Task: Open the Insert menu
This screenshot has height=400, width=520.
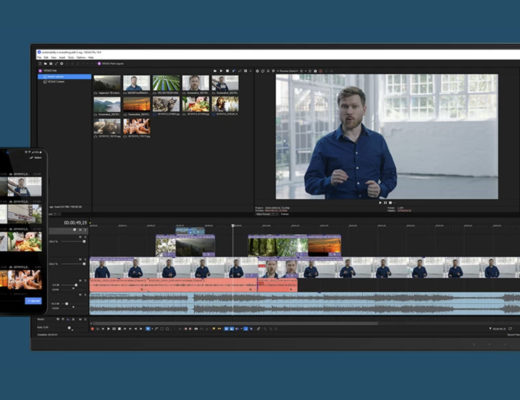Action: coord(62,57)
